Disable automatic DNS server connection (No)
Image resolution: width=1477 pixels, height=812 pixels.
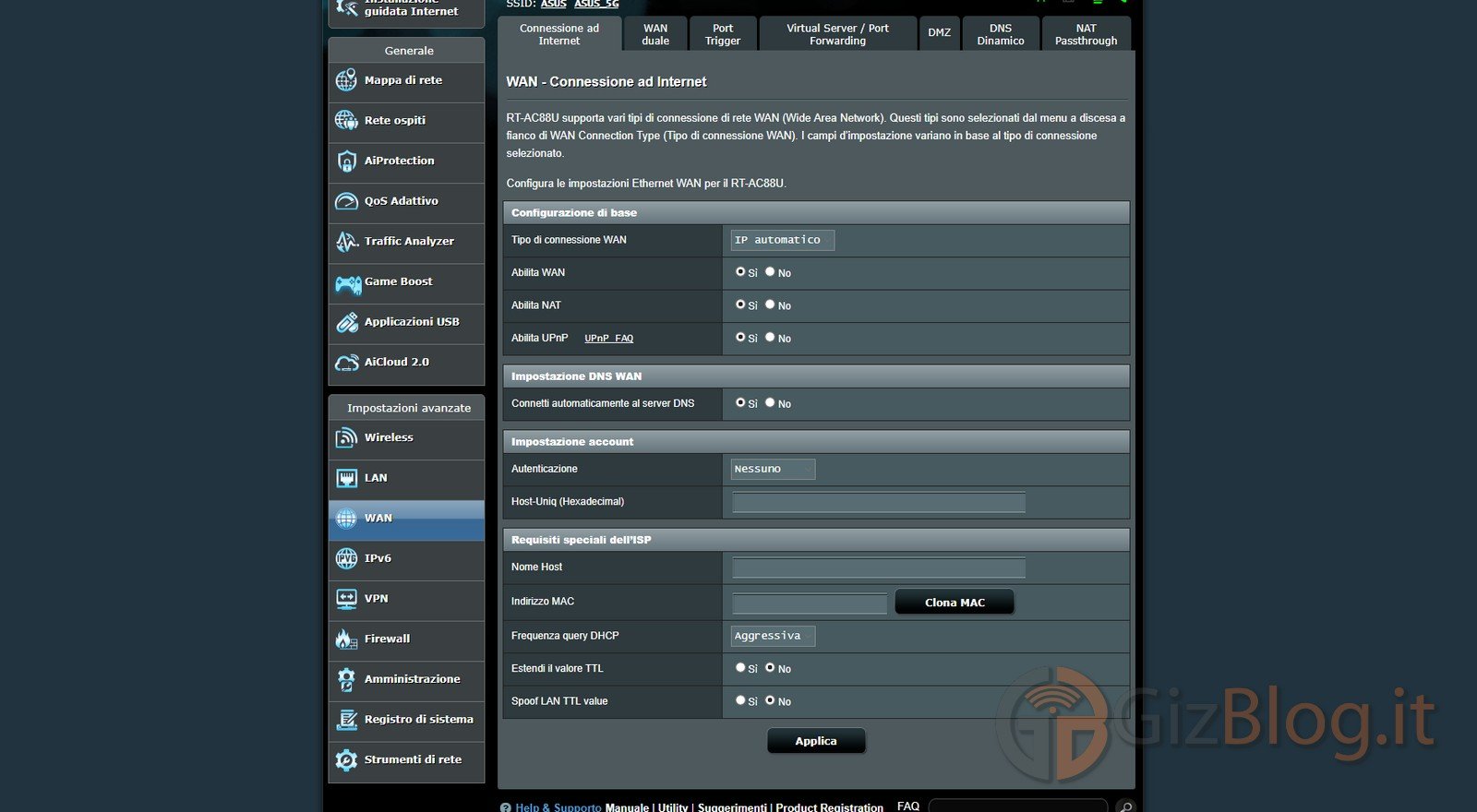(770, 403)
